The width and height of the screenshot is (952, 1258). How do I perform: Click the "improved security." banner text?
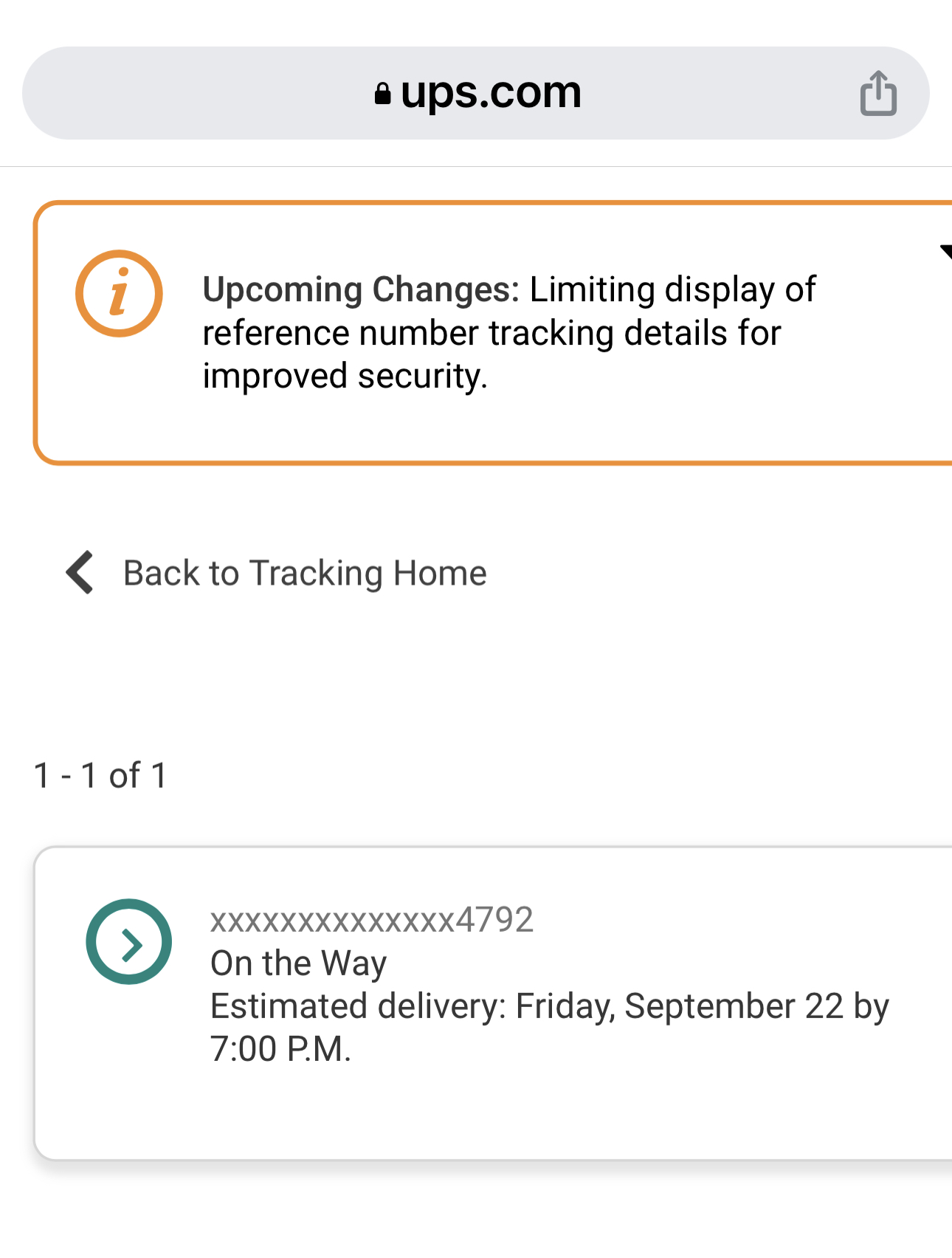345,376
